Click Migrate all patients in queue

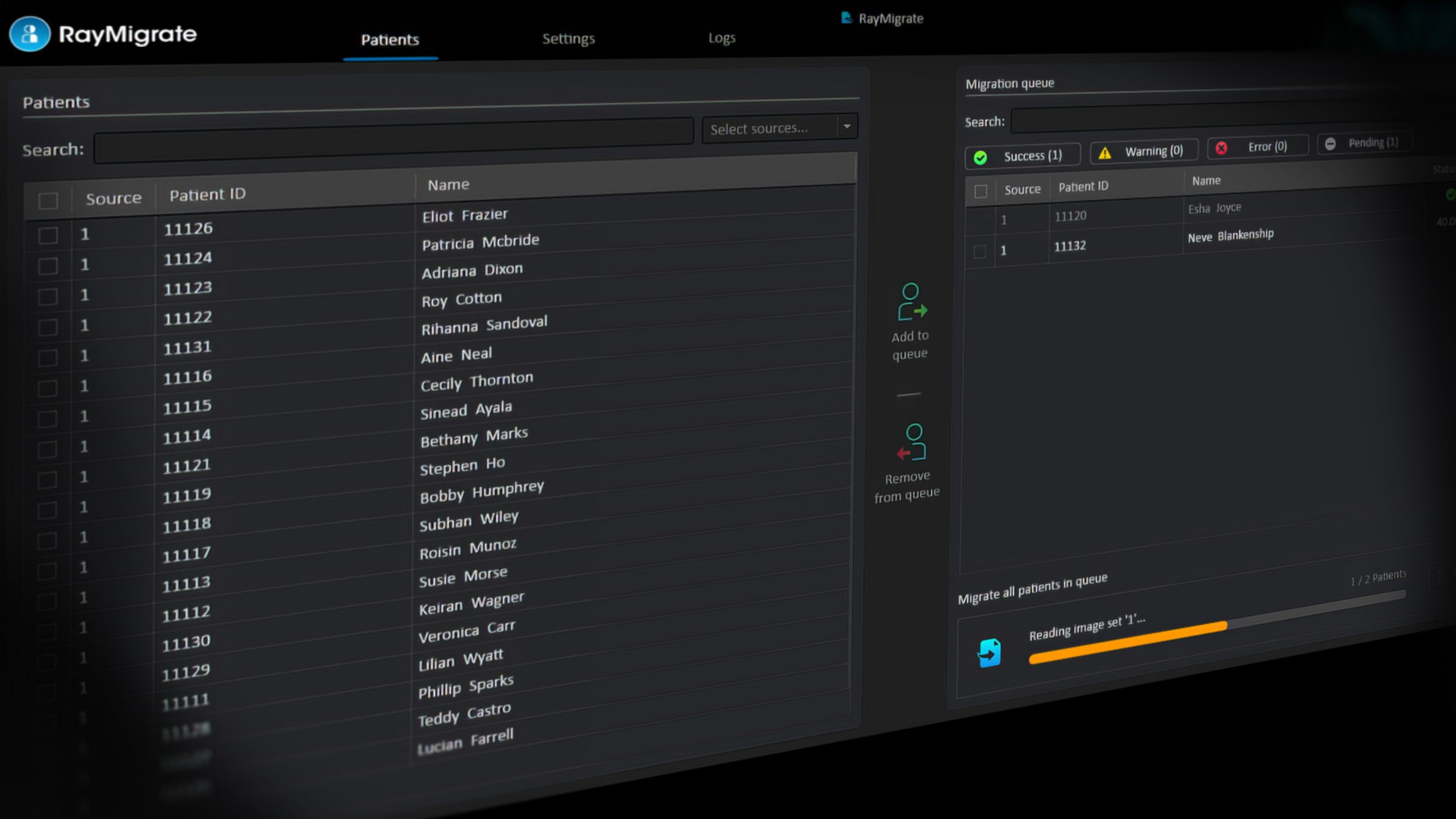(1032, 588)
